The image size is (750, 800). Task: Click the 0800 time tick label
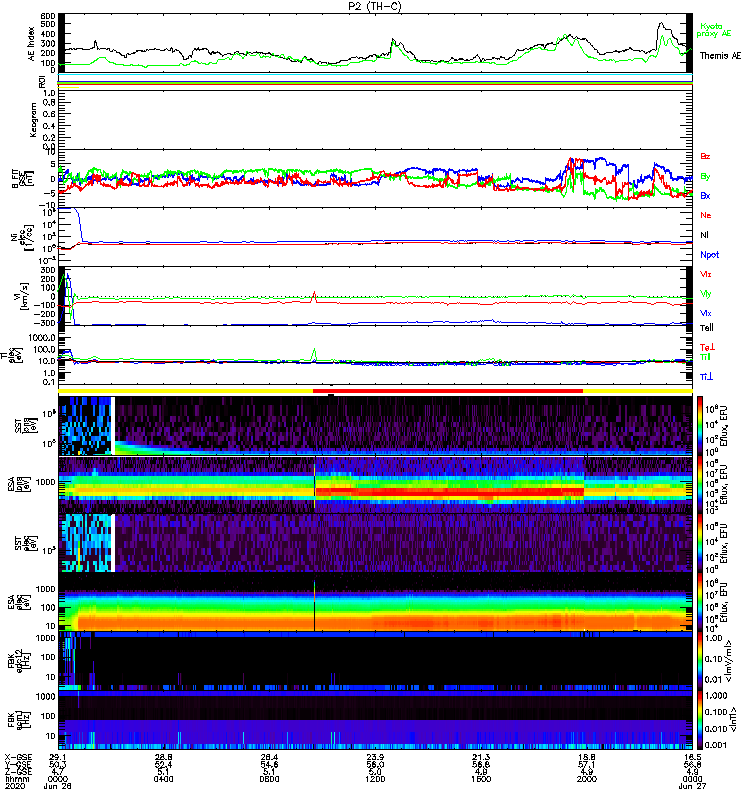click(269, 779)
